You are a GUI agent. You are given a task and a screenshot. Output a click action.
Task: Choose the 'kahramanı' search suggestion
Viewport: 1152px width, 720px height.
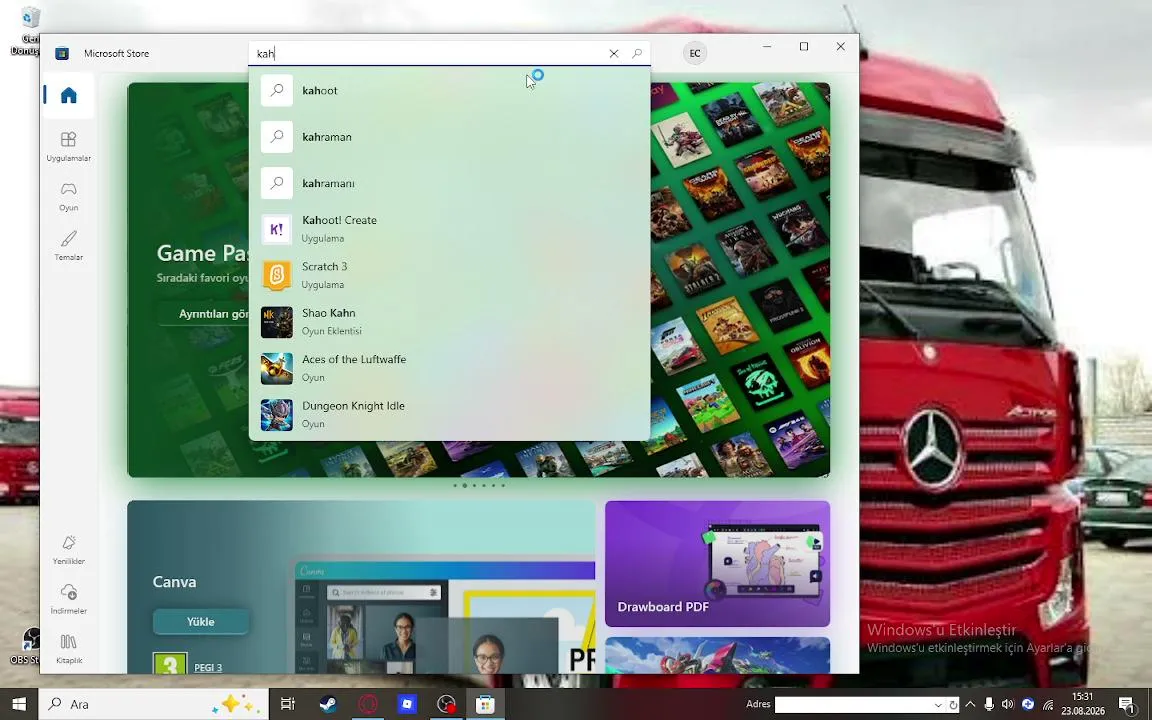click(449, 183)
